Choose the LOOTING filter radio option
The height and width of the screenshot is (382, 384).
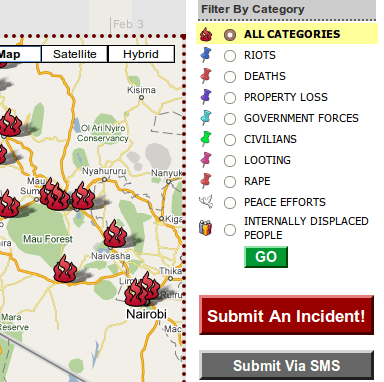230,161
